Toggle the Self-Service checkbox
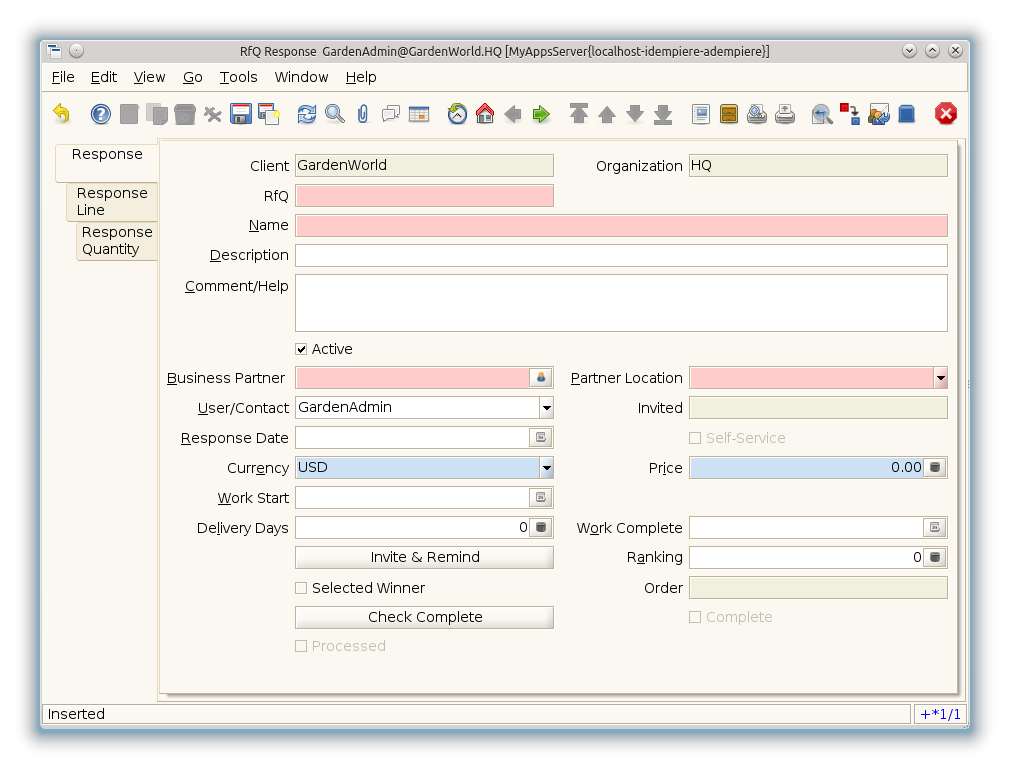This screenshot has width=1010, height=769. [696, 438]
